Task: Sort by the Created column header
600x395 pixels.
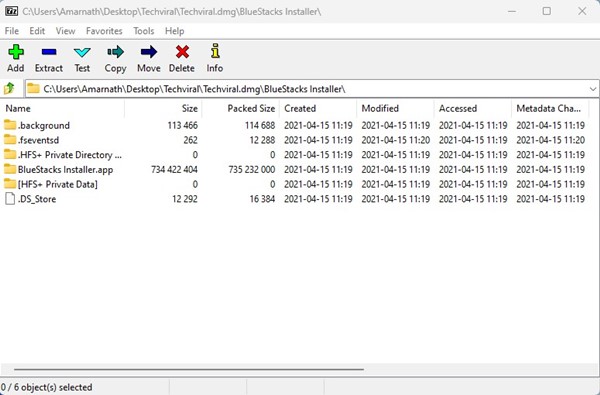Action: point(318,109)
